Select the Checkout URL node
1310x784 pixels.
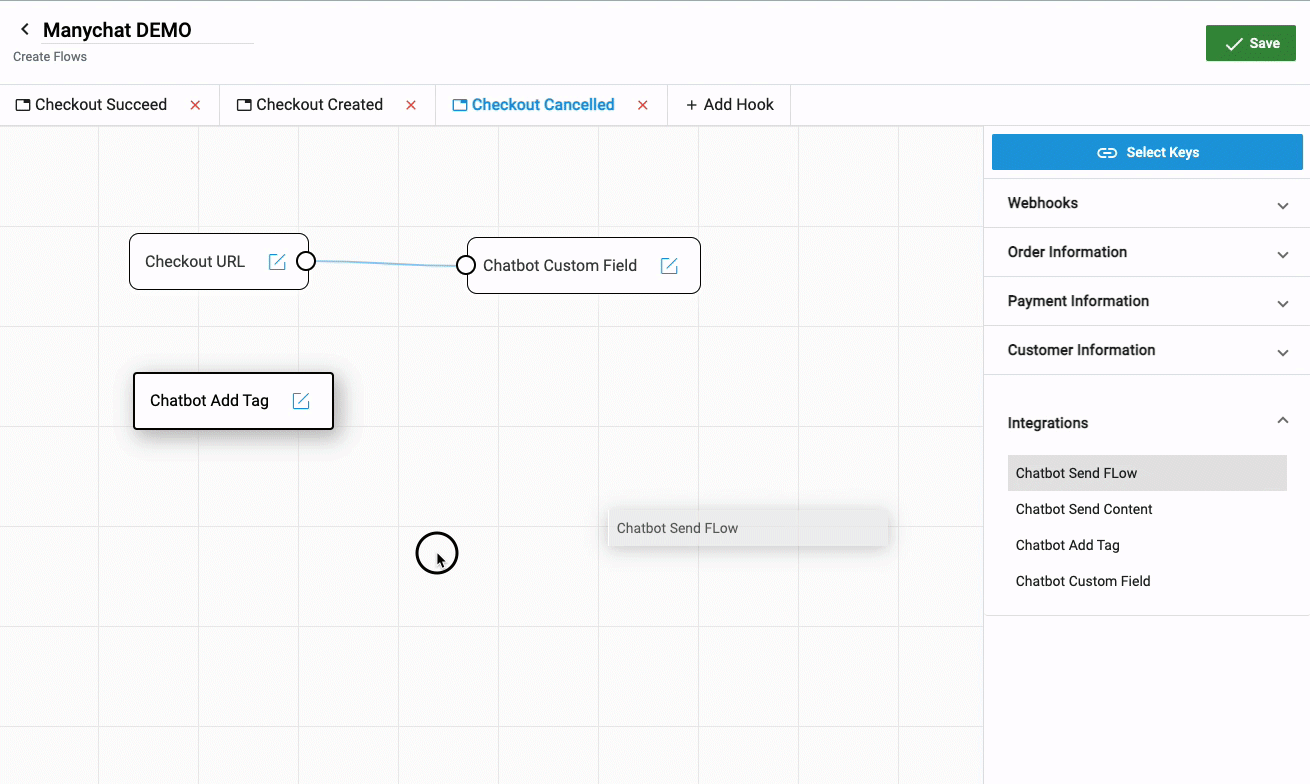pos(219,262)
